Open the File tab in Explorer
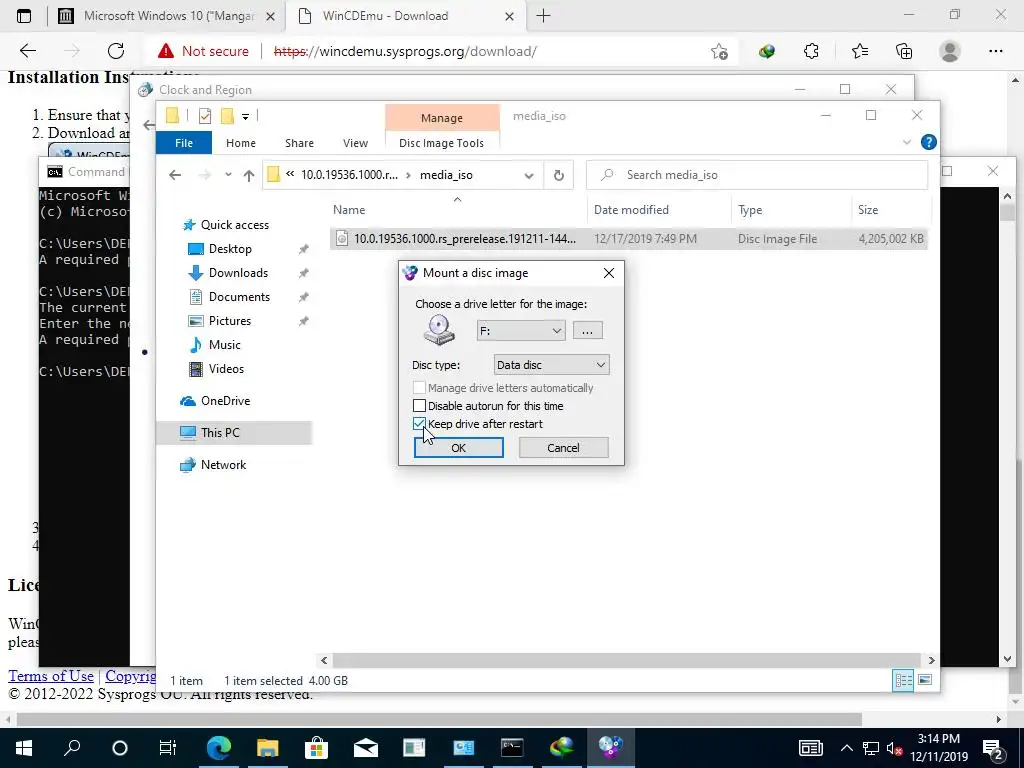 tap(184, 143)
